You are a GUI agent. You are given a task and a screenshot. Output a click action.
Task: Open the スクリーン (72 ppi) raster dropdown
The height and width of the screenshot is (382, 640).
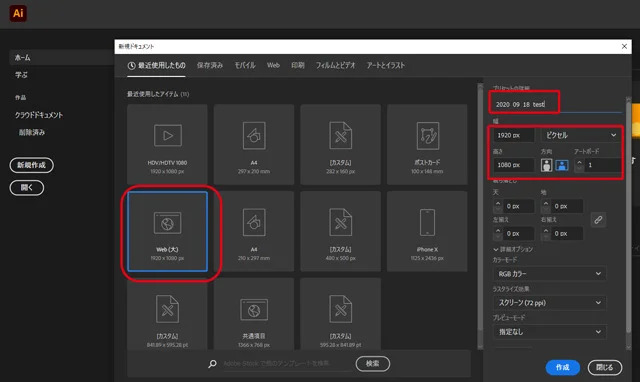(549, 303)
